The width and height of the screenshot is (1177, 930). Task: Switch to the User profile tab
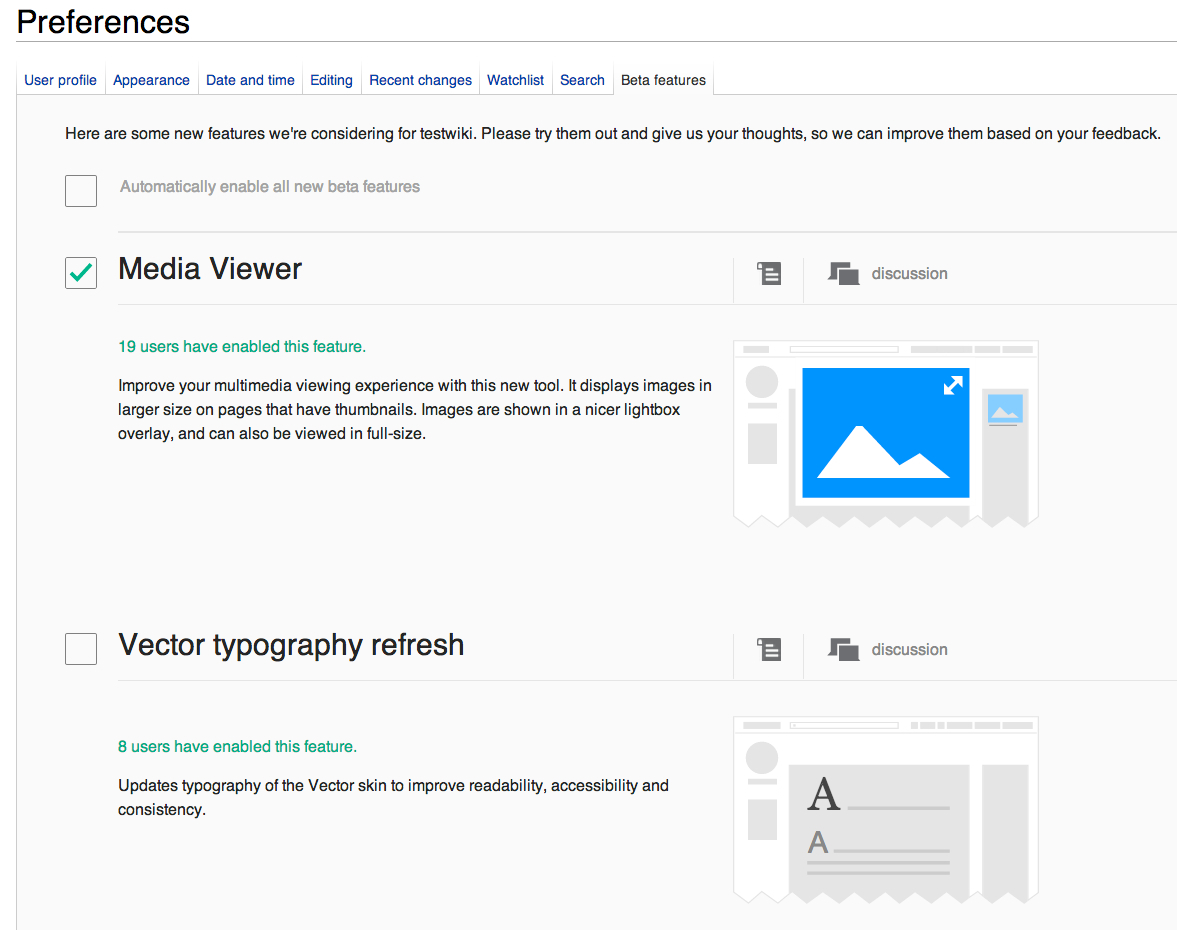click(60, 80)
